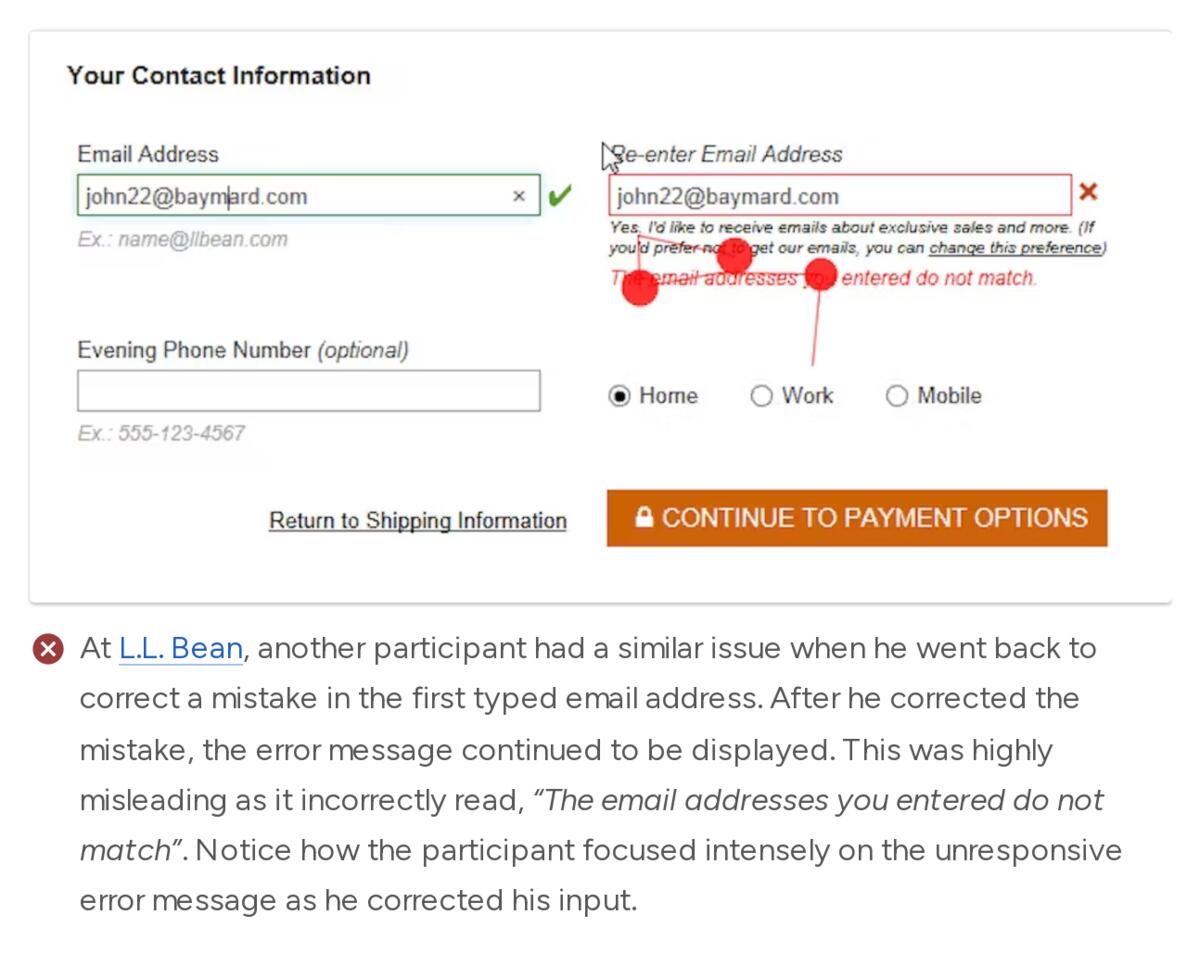The height and width of the screenshot is (953, 1200).
Task: Click the 555-123-4567 example hint text
Action: click(161, 433)
